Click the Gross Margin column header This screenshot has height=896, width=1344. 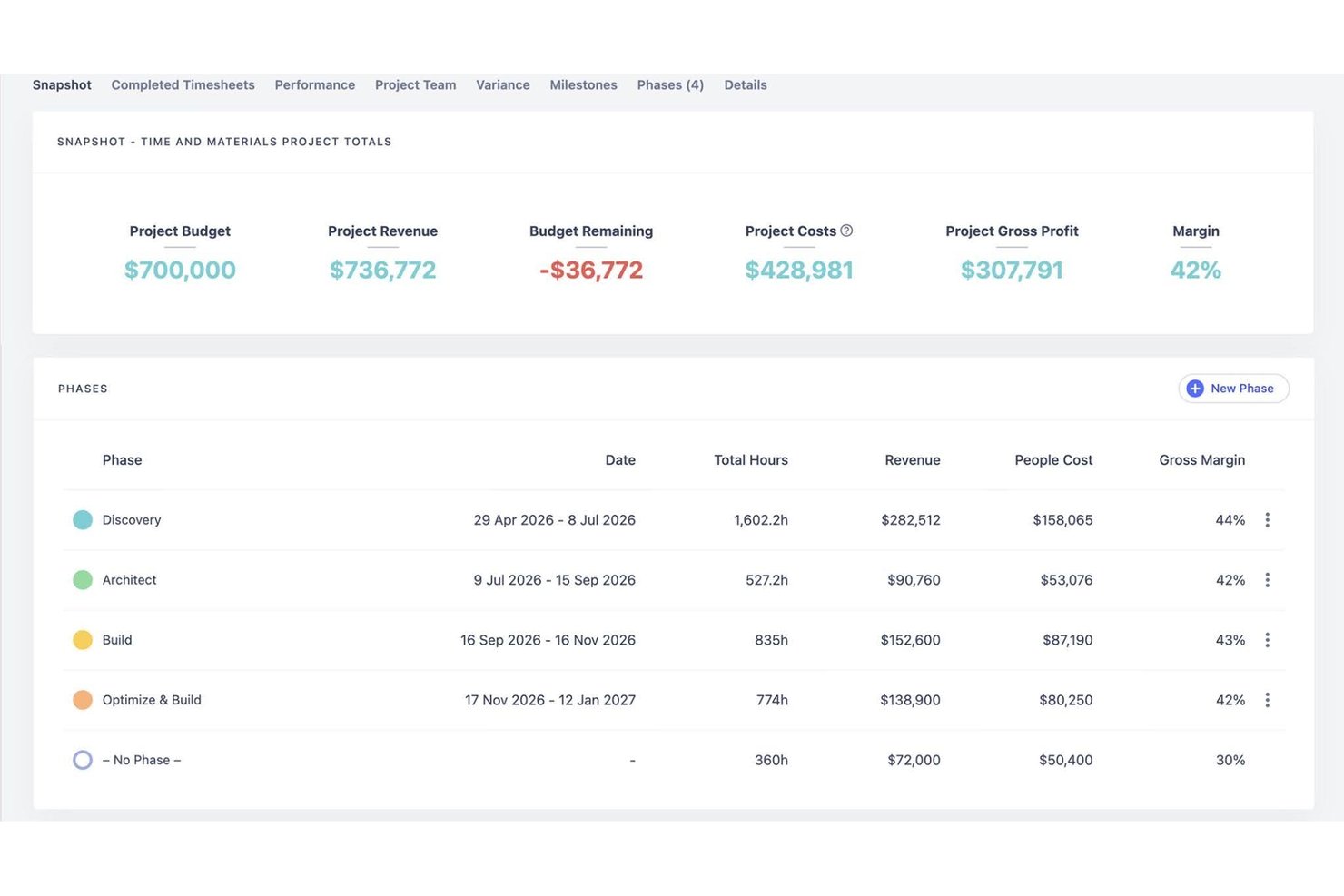pos(1201,460)
